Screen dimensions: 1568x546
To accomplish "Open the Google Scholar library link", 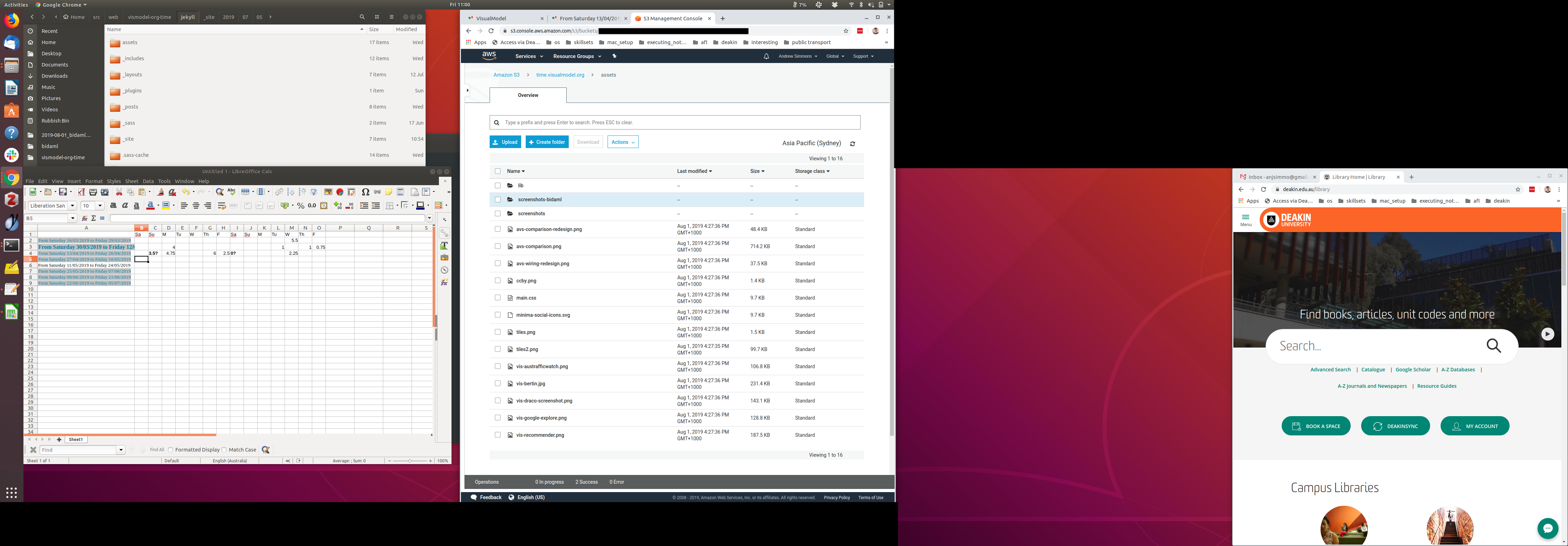I will (x=1413, y=370).
